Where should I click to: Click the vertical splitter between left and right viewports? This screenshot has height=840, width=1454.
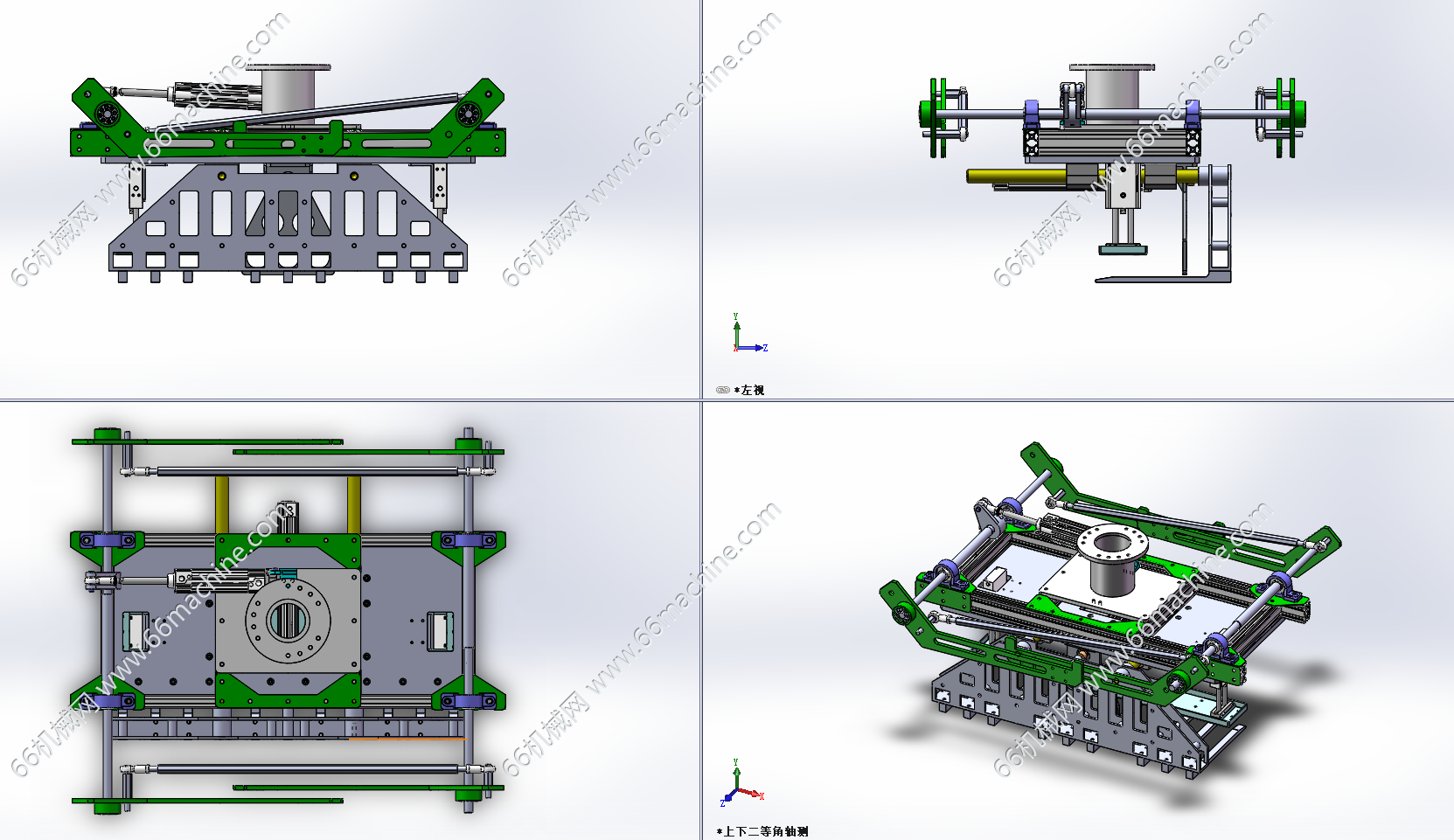point(701,201)
